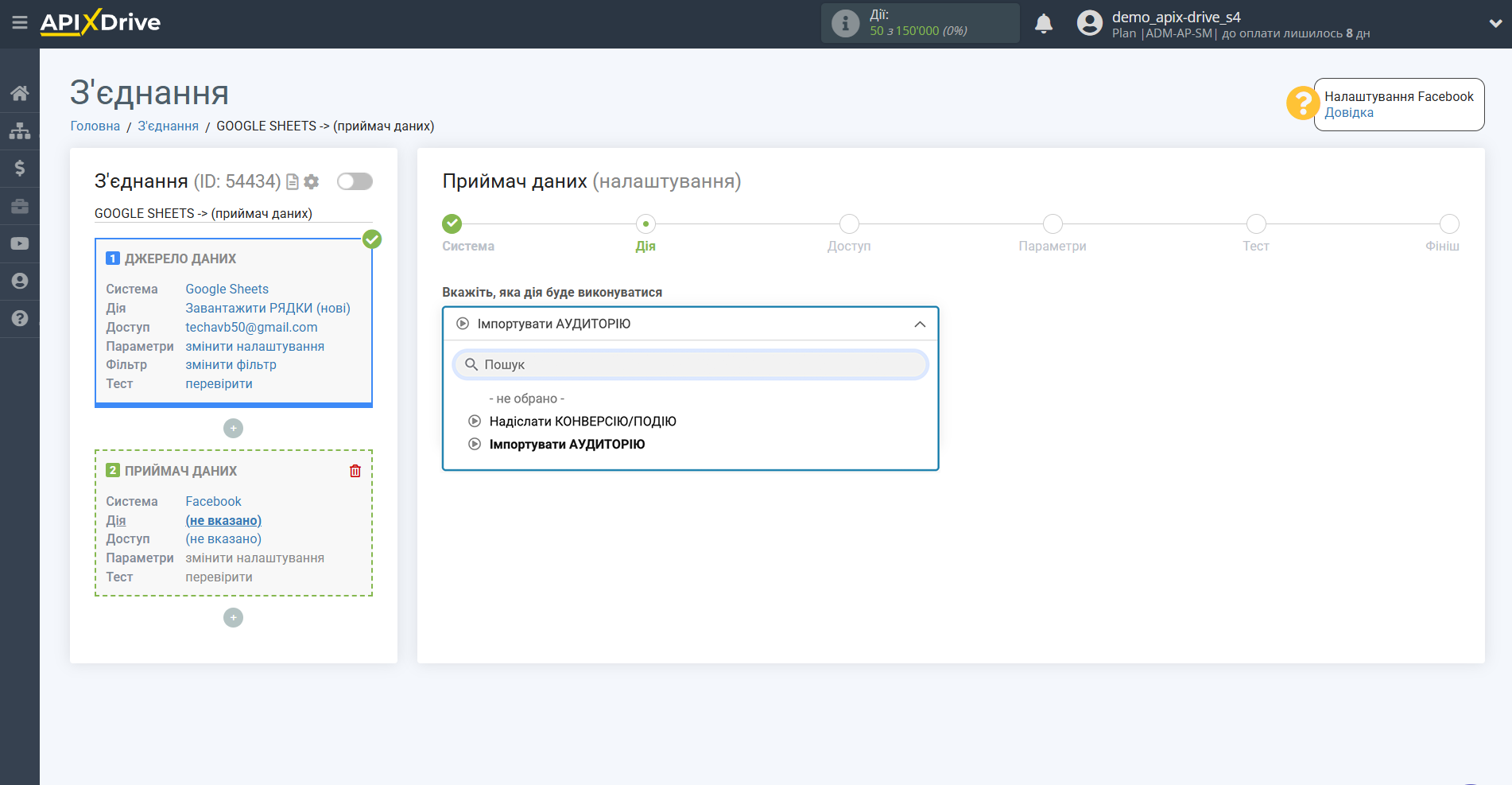Click the techavb50@gmail.com access link
Viewport: 1512px width, 785px height.
click(251, 327)
